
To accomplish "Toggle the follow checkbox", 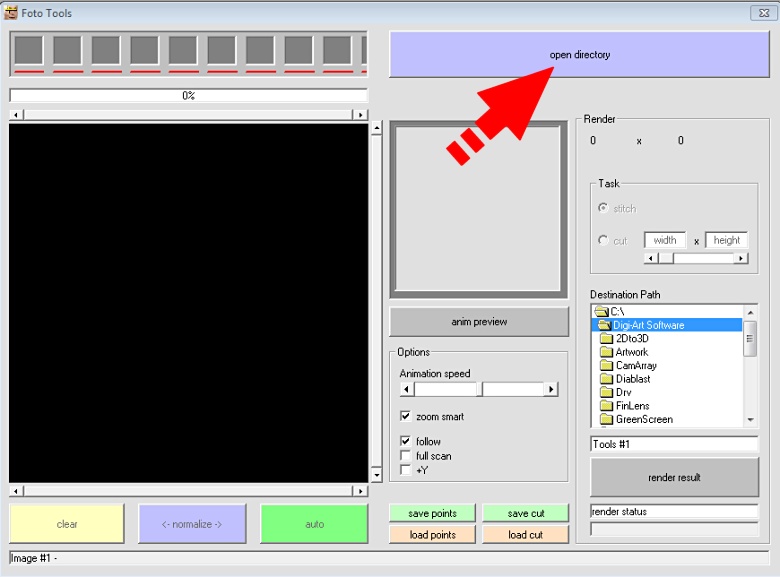I will [406, 441].
